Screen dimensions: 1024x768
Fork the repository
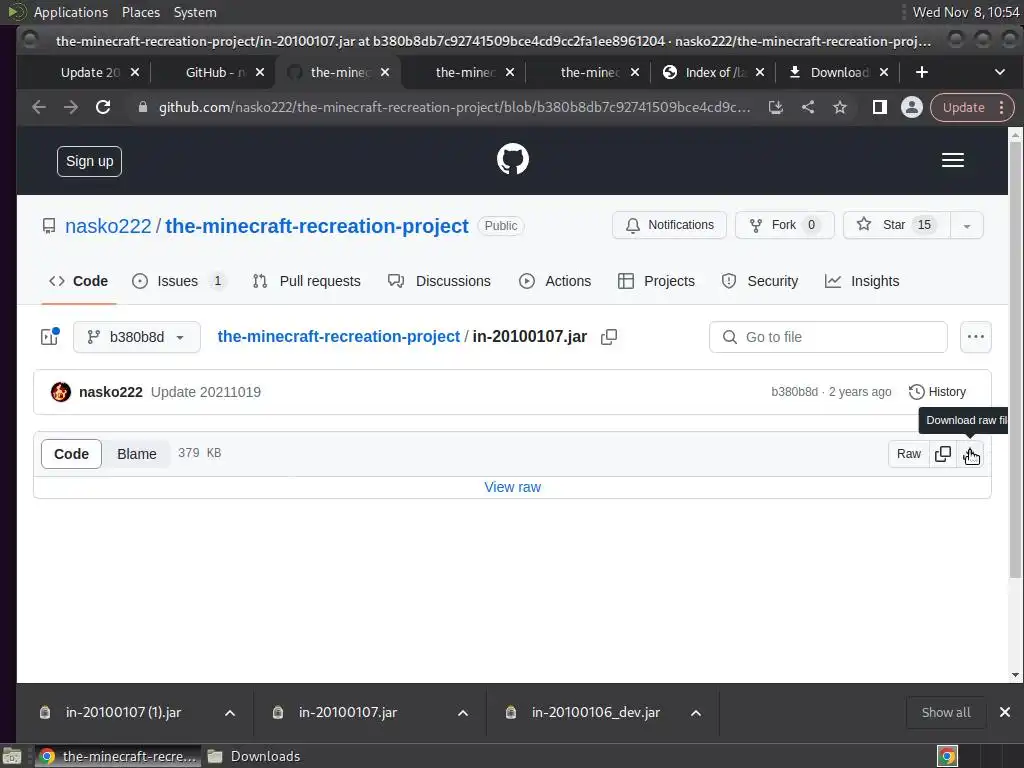pyautogui.click(x=784, y=225)
